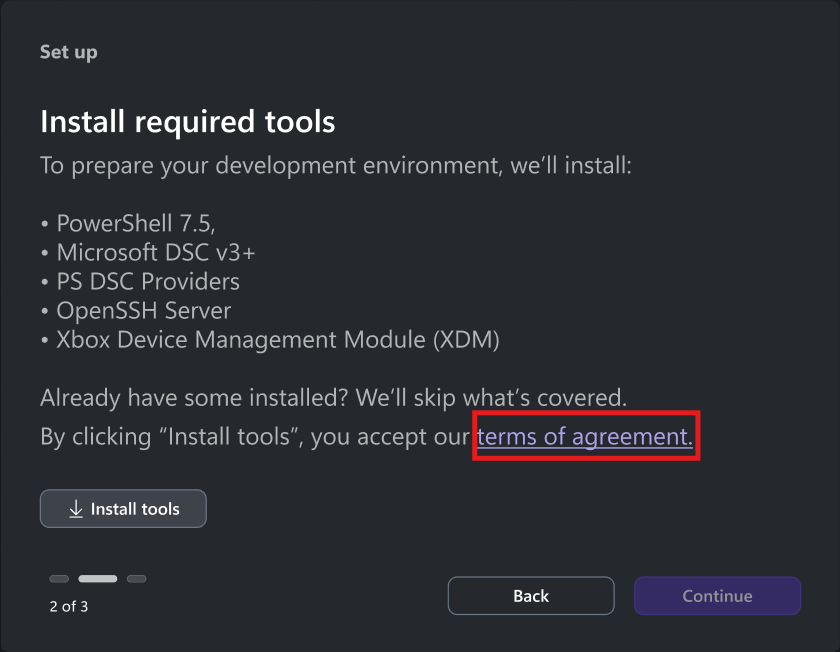Click the highlighted second step progress indicator

point(96,578)
